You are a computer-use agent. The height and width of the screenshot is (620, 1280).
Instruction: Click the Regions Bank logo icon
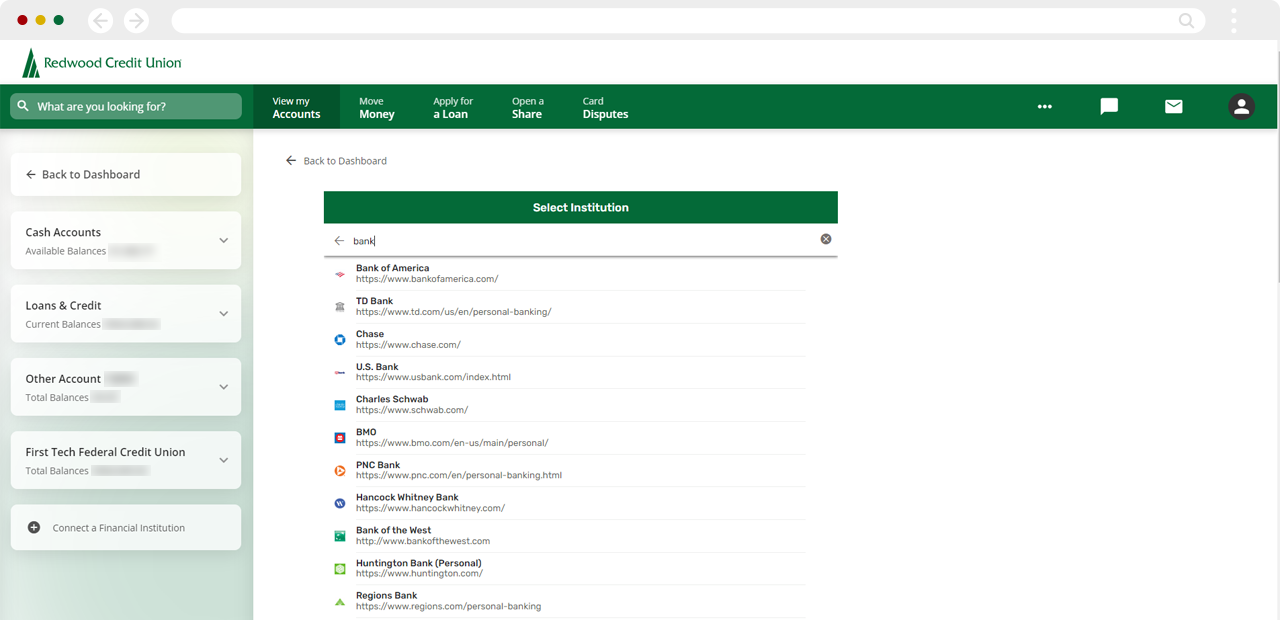point(340,601)
